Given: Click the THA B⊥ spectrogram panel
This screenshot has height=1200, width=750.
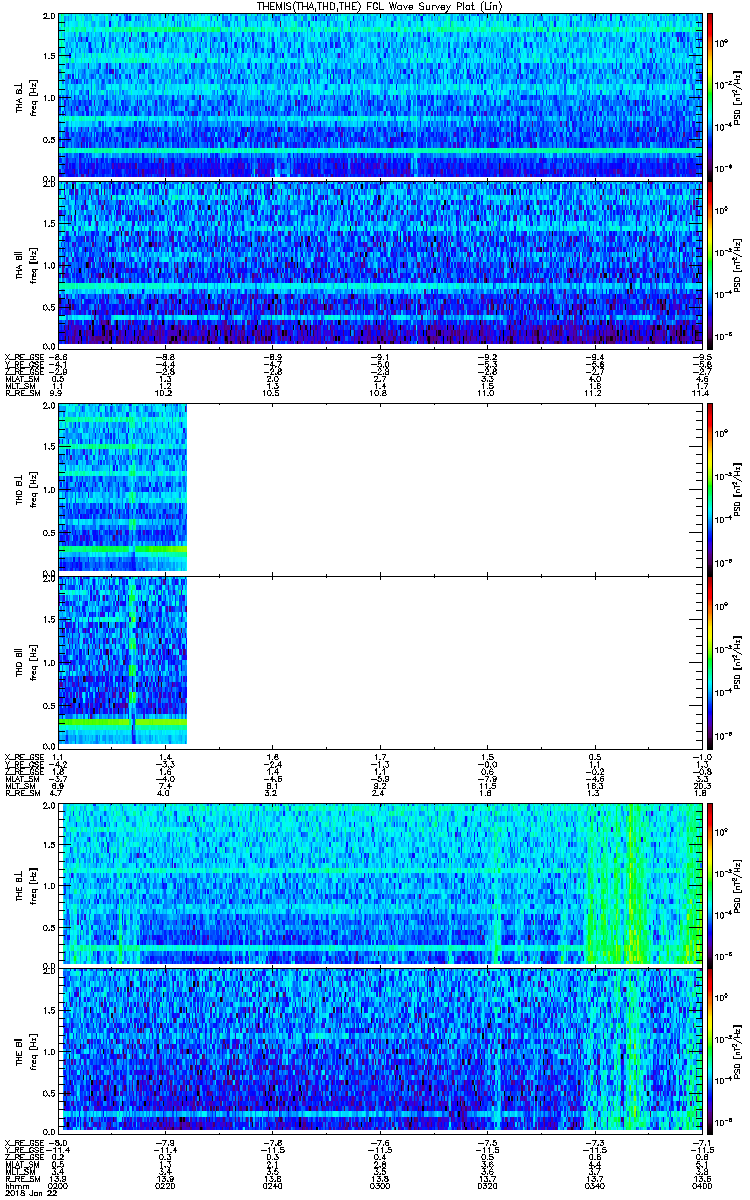Looking at the screenshot, I should pyautogui.click(x=380, y=96).
